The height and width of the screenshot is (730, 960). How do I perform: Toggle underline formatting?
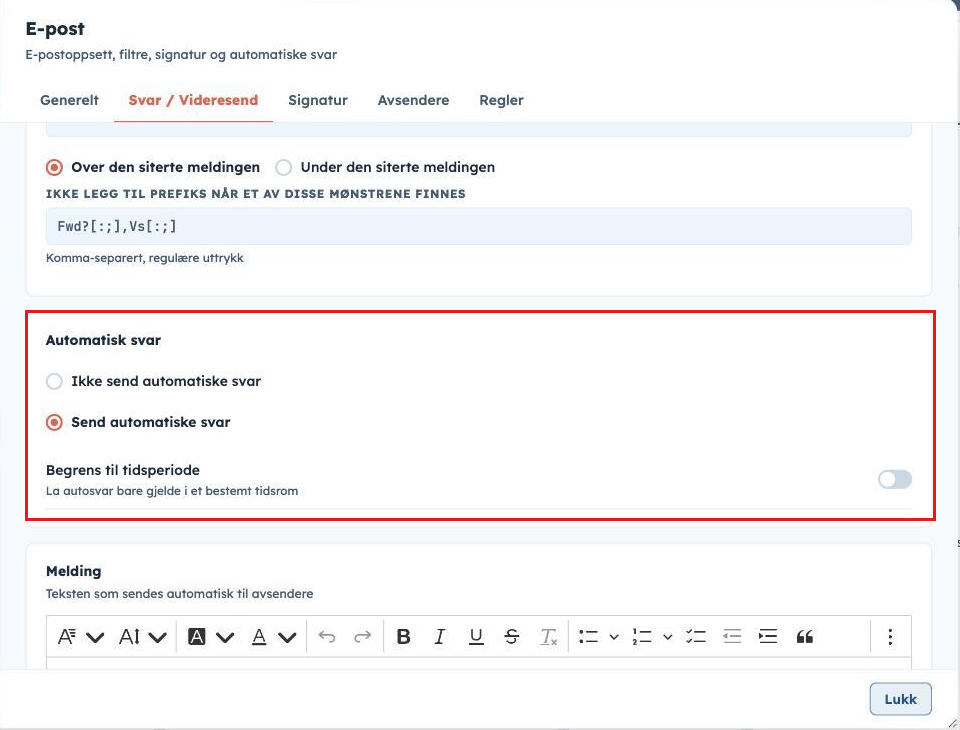[476, 637]
